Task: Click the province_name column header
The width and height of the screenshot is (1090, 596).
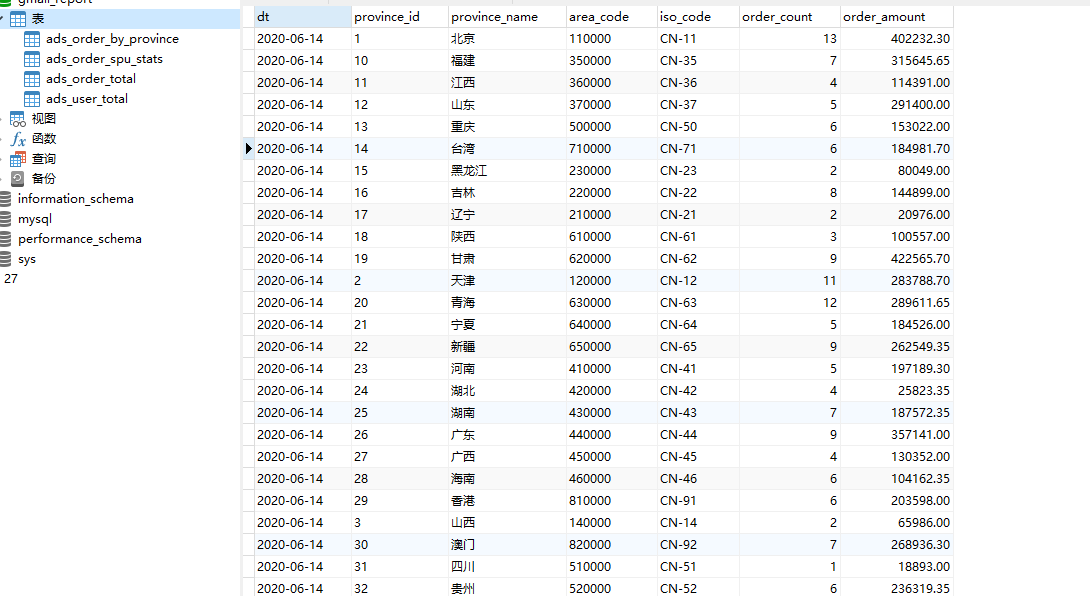Action: point(507,17)
